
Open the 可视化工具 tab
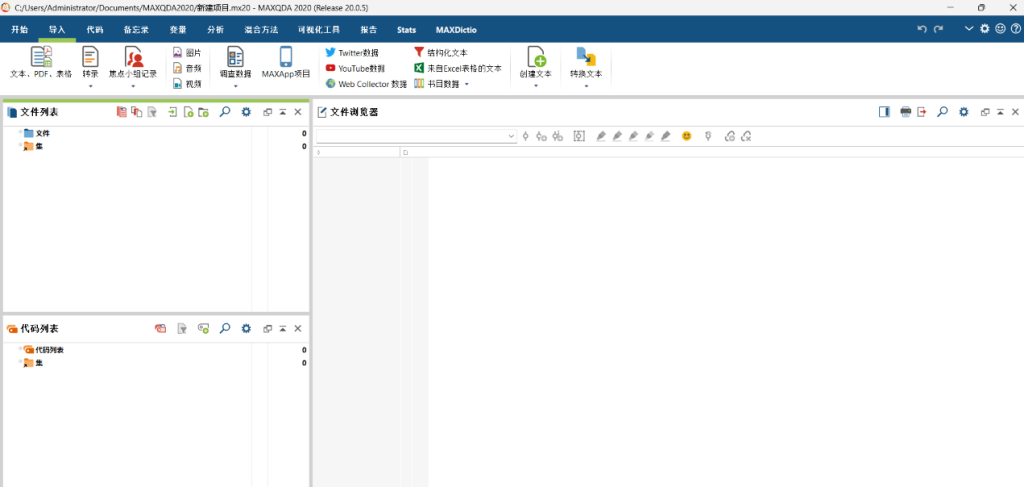pyautogui.click(x=311, y=30)
